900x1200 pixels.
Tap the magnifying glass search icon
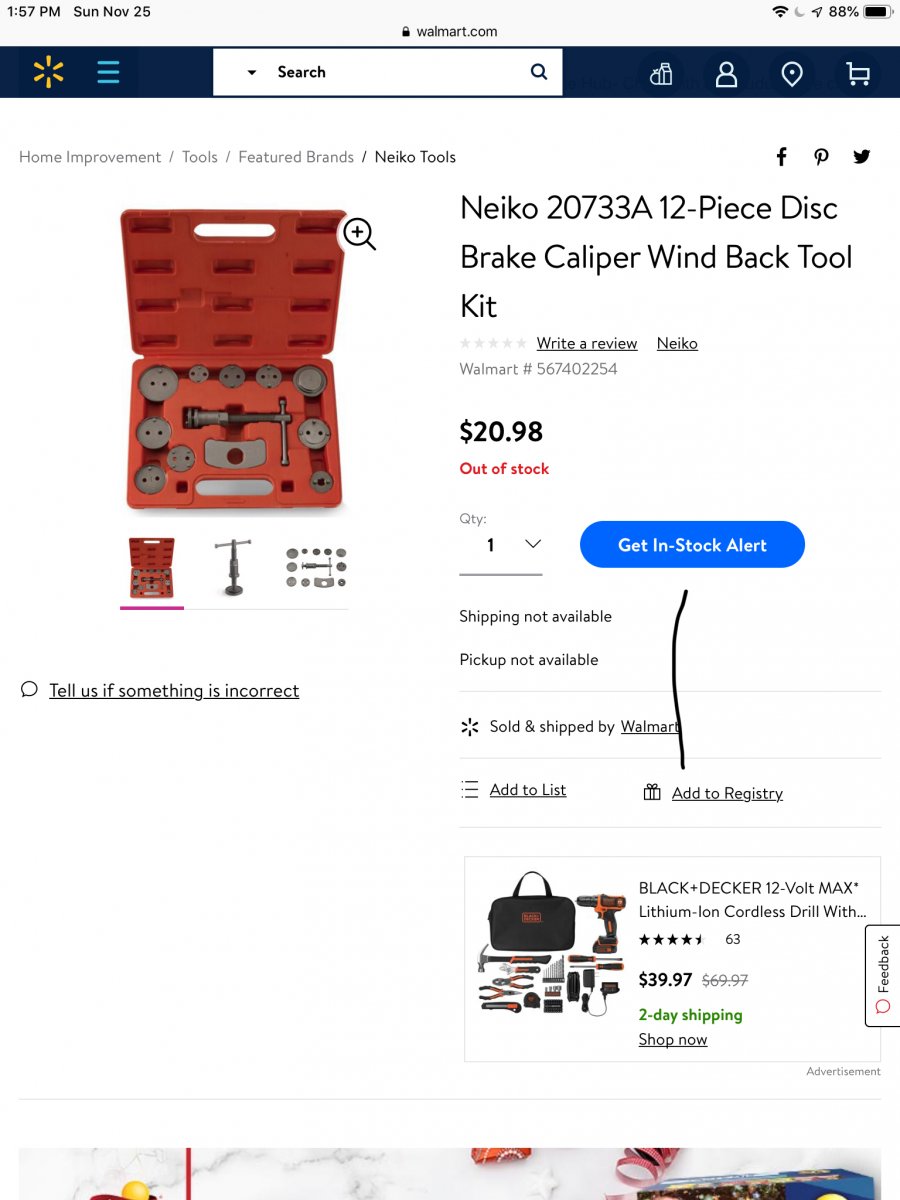pyautogui.click(x=539, y=72)
